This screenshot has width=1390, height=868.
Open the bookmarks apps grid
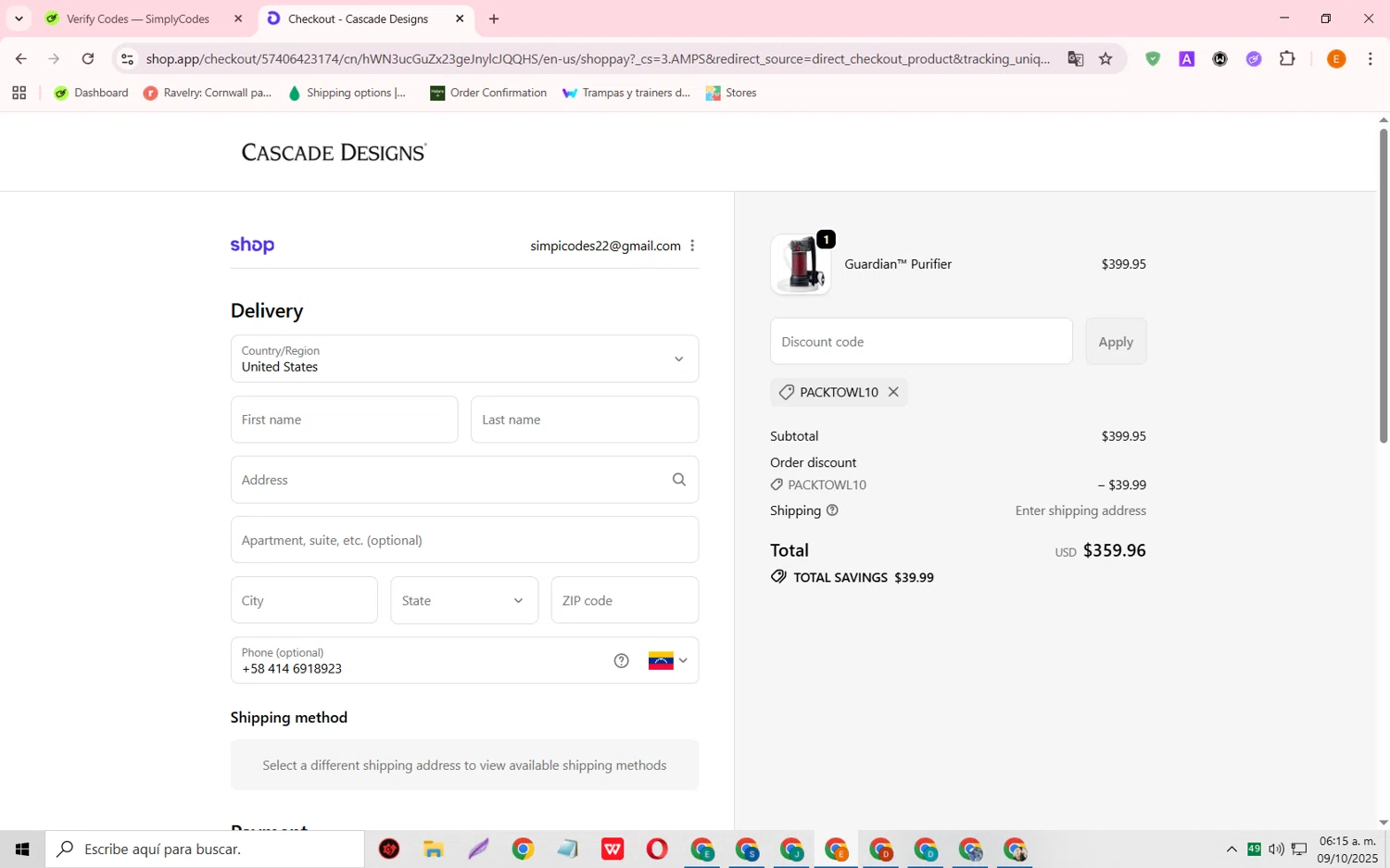point(19,93)
